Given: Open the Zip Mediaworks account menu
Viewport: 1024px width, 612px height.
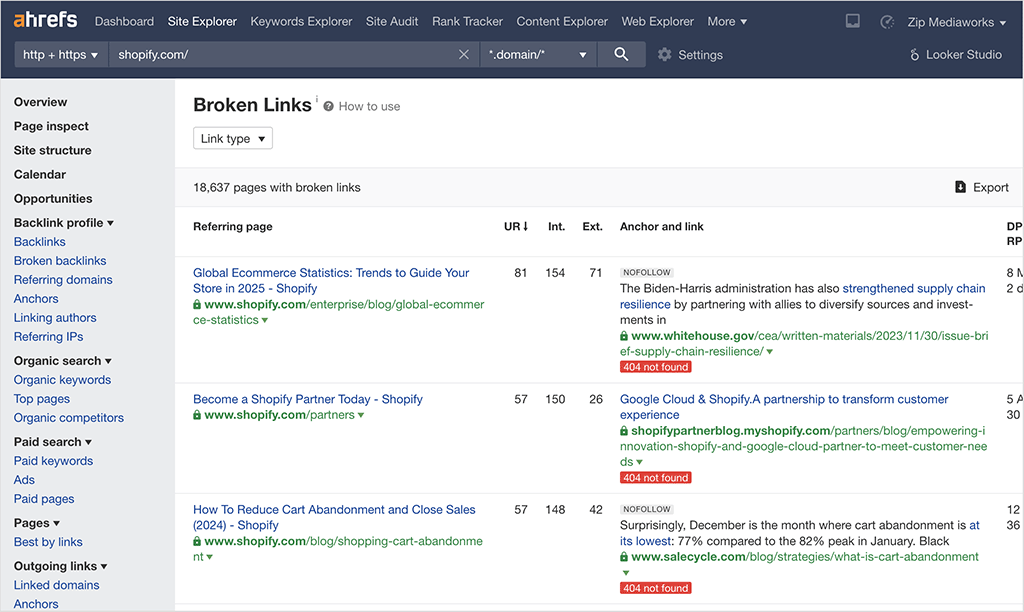Looking at the screenshot, I should point(957,22).
